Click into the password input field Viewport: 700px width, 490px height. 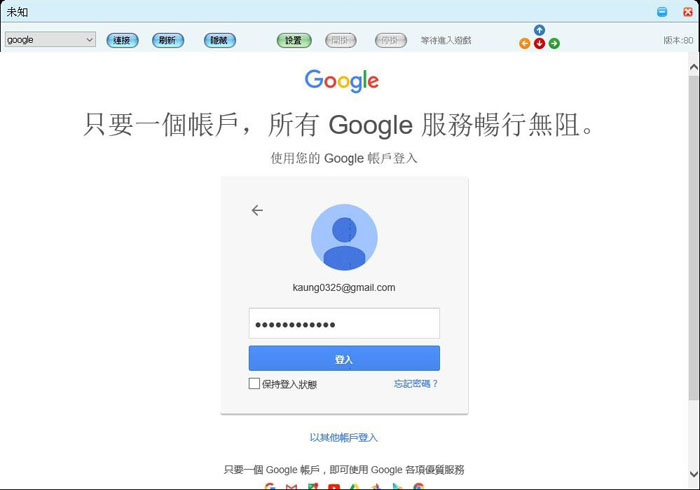pos(344,324)
